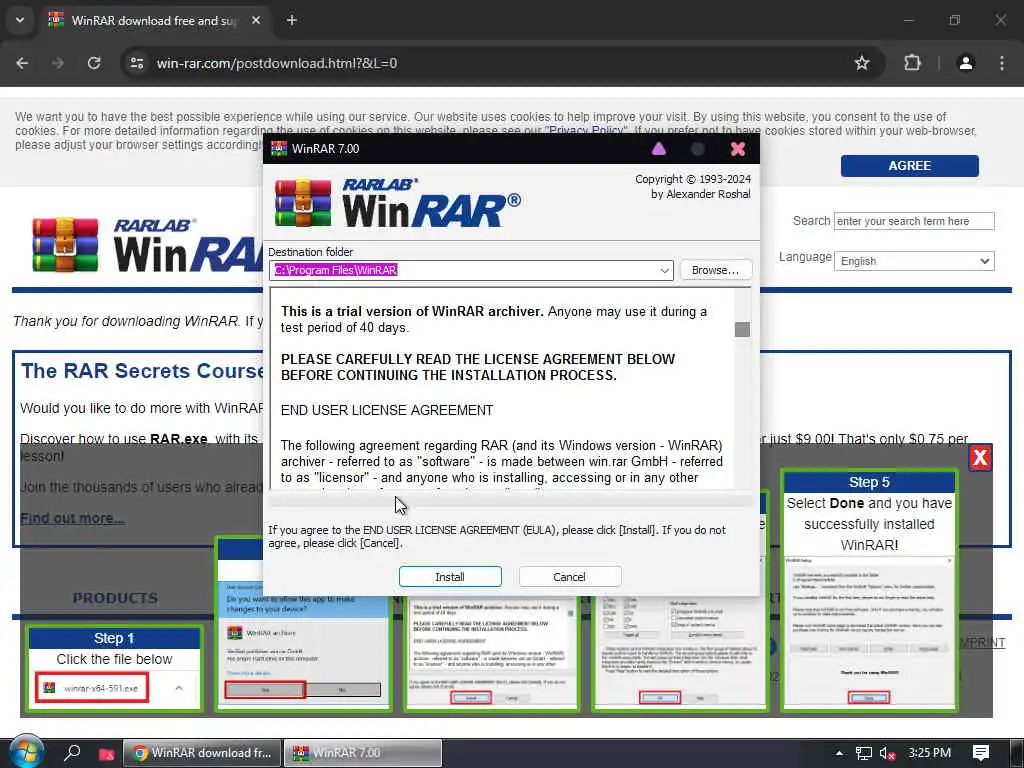Screen dimensions: 1024x768
Task: Open the Chrome three-dot menu
Action: [1002, 63]
